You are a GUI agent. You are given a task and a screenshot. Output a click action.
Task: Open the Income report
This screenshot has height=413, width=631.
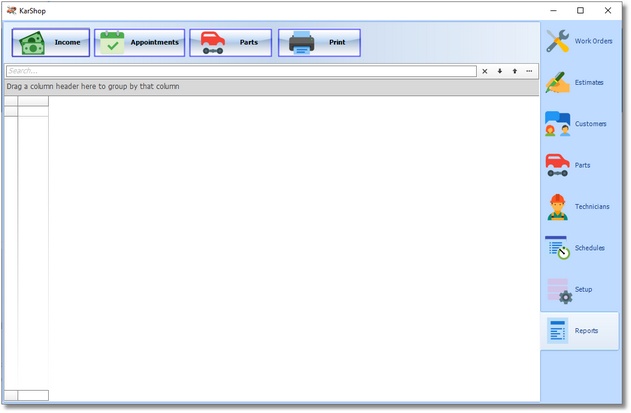click(51, 43)
